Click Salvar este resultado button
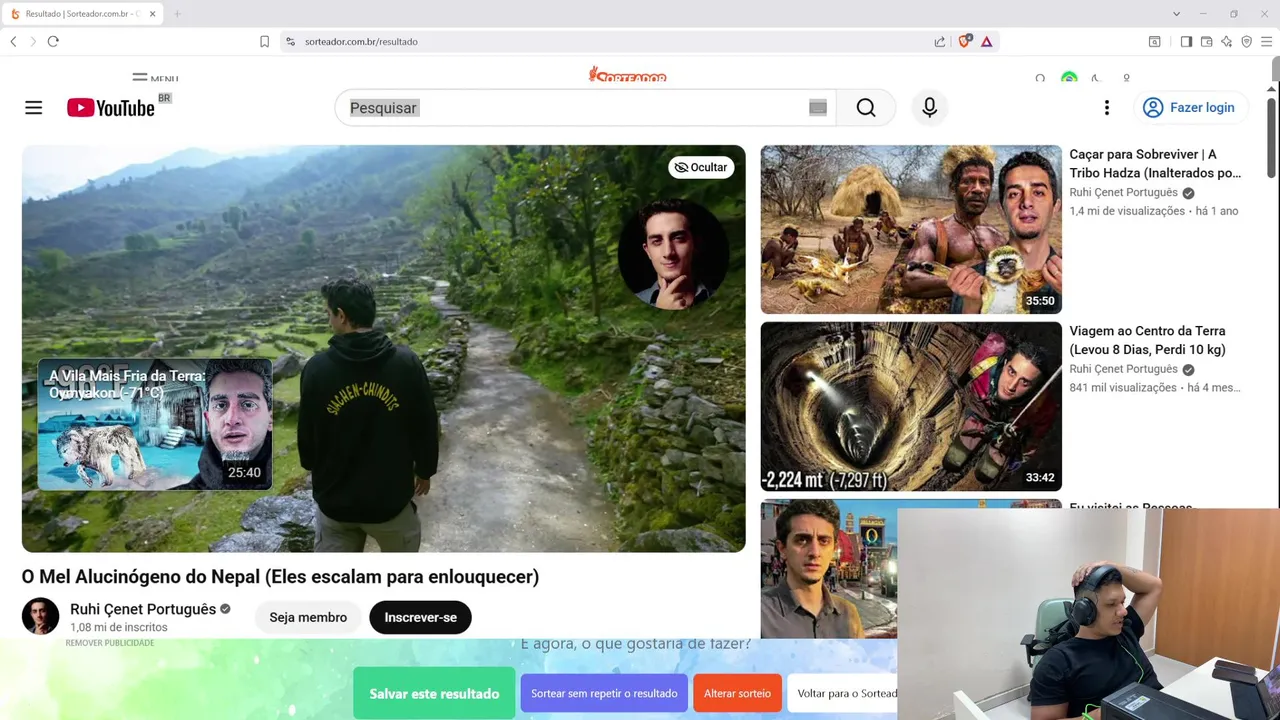 [x=434, y=693]
